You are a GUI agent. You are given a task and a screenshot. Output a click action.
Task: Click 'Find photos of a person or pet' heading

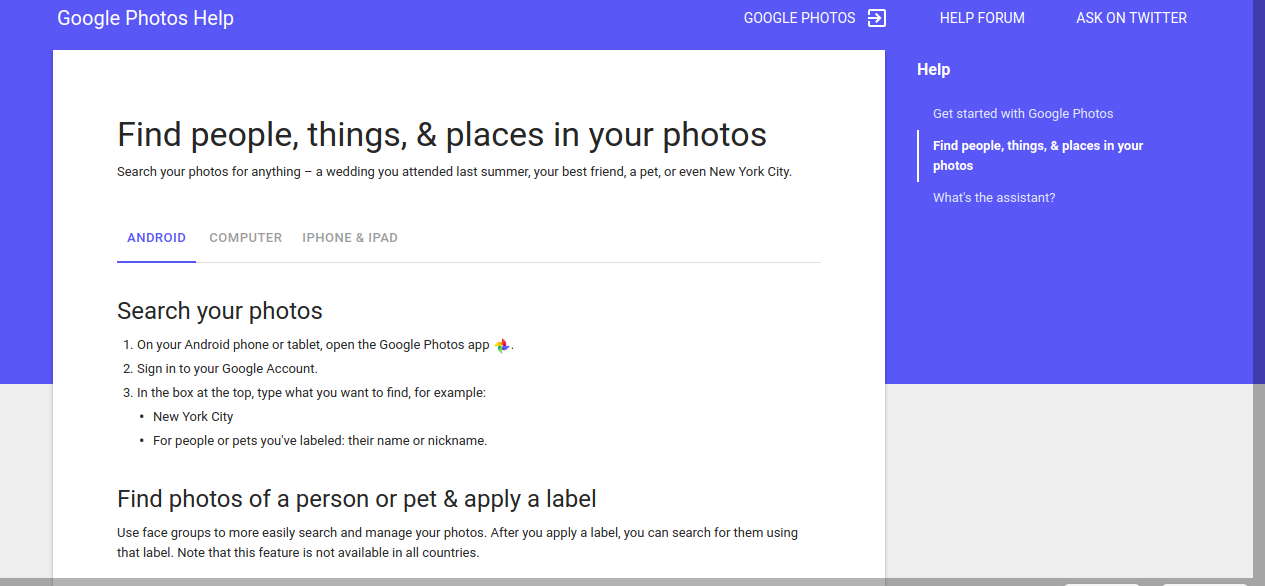[357, 498]
